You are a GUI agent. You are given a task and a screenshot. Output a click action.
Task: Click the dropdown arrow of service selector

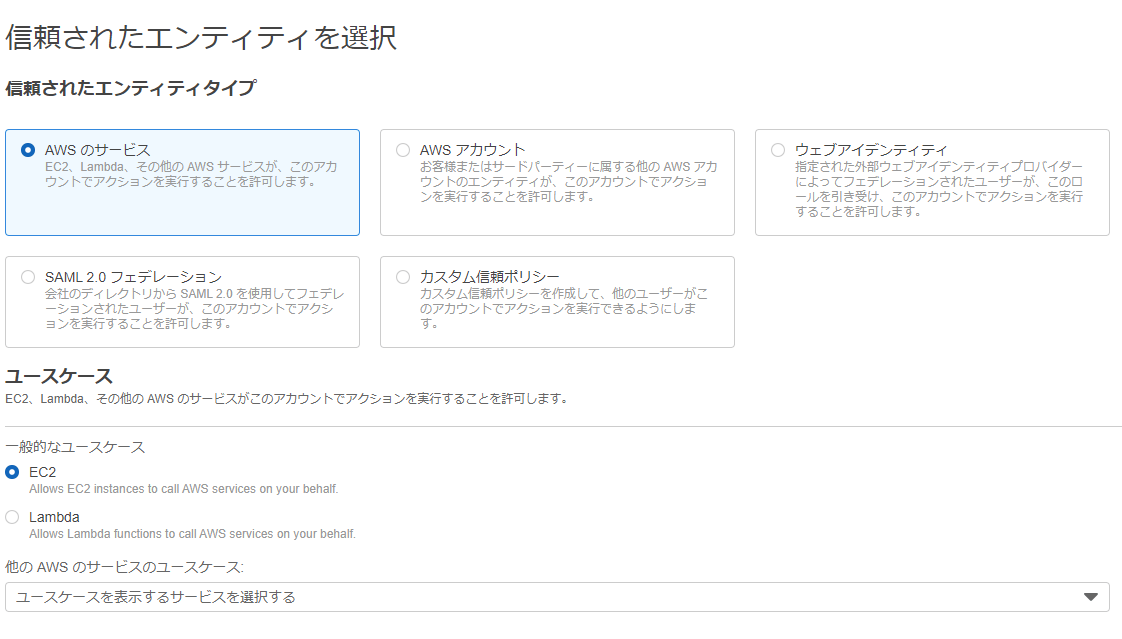click(x=1091, y=597)
